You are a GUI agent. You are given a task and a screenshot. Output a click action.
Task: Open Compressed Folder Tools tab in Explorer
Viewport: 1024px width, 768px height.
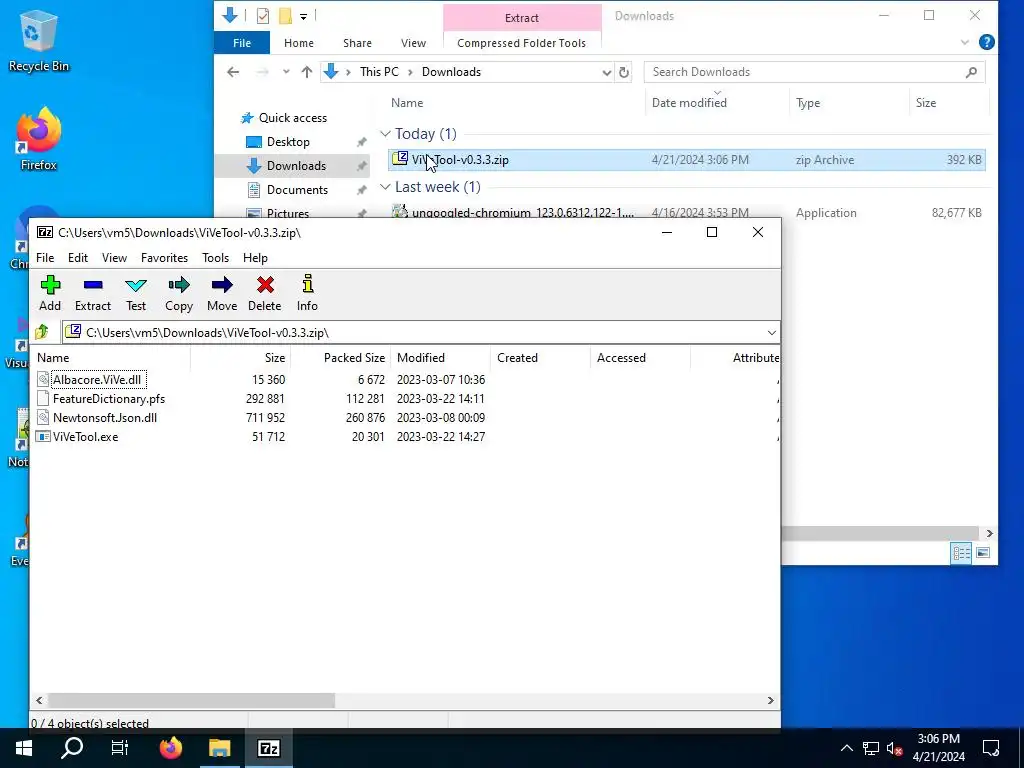521,43
